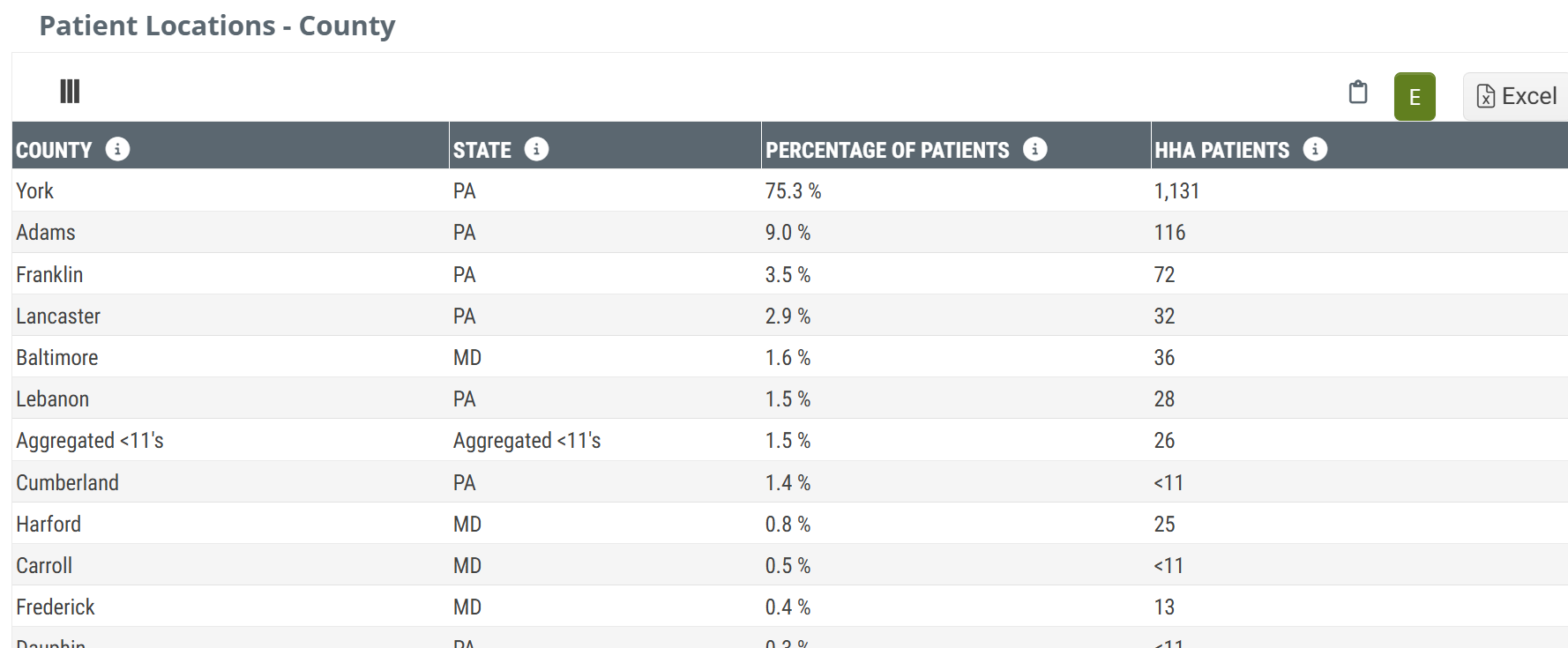Select the Adams county cell

pyautogui.click(x=46, y=233)
